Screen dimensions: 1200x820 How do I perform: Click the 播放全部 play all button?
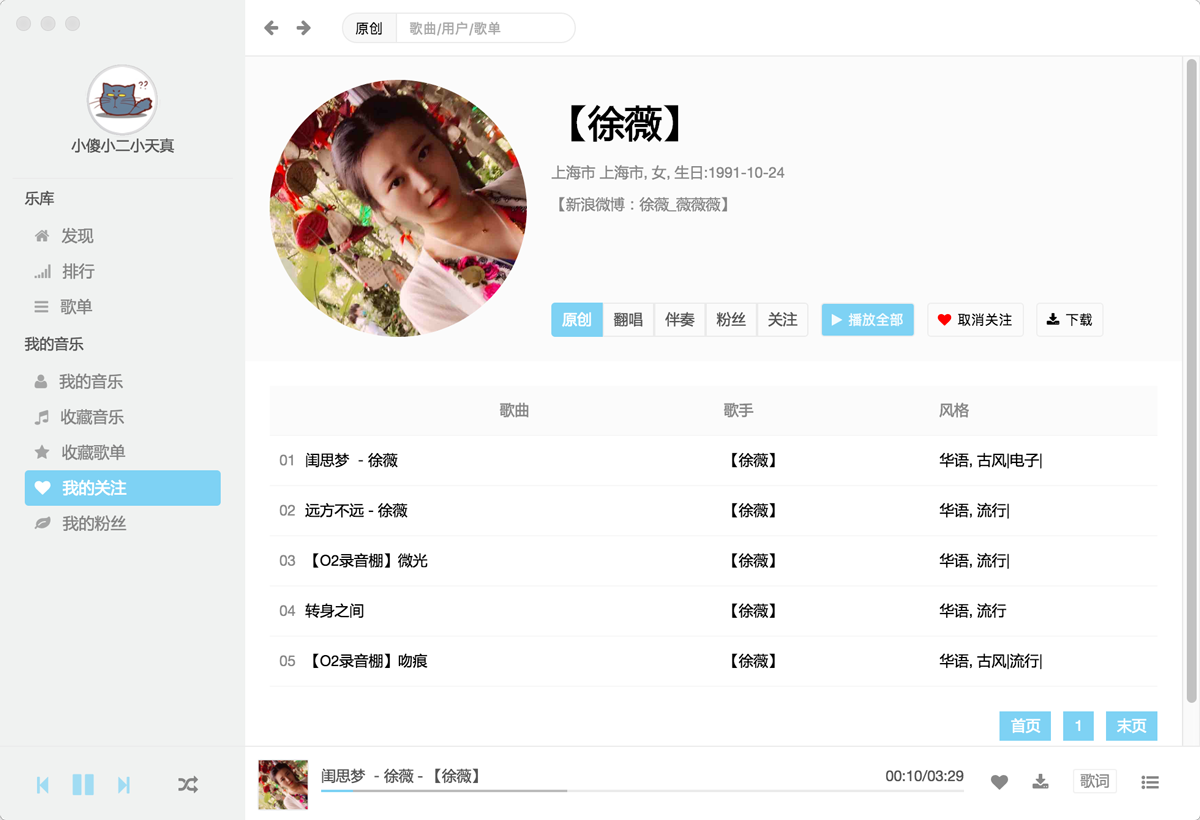867,320
